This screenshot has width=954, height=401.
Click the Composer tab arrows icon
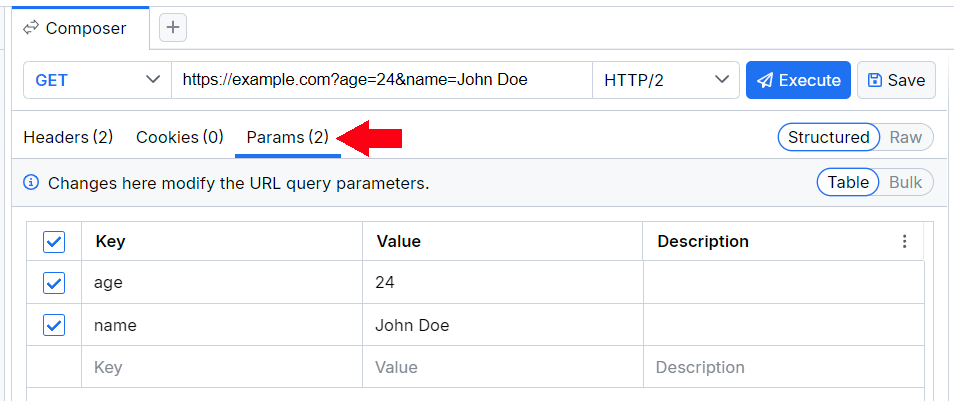tap(30, 28)
